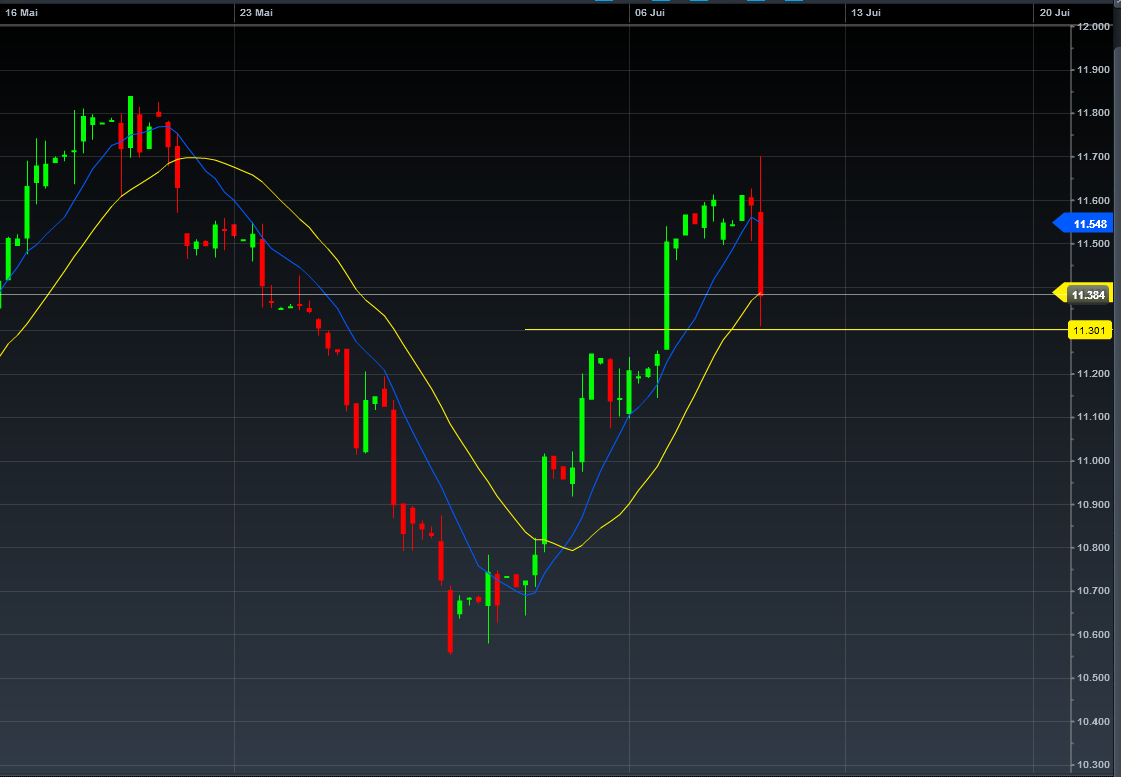Click the 11.700 price axis label
1121x777 pixels.
tap(1094, 157)
